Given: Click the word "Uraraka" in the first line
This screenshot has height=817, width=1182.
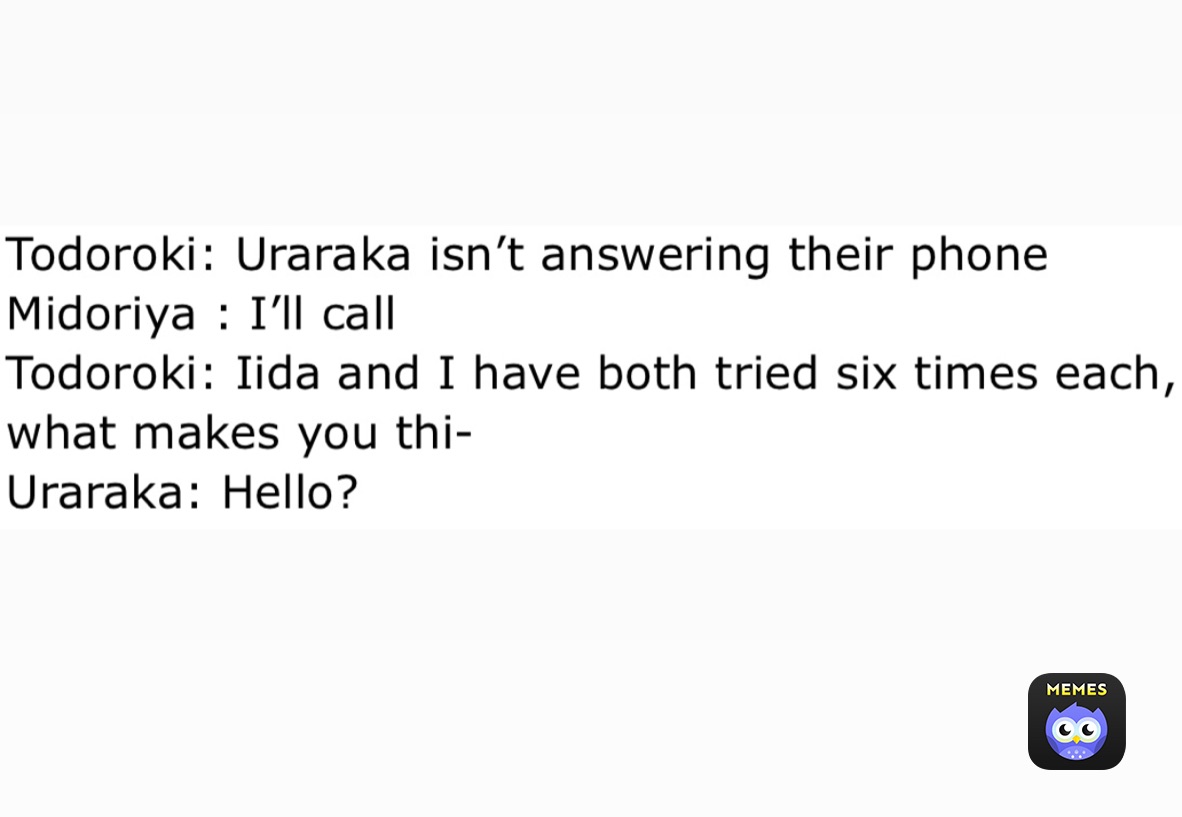Looking at the screenshot, I should (323, 254).
